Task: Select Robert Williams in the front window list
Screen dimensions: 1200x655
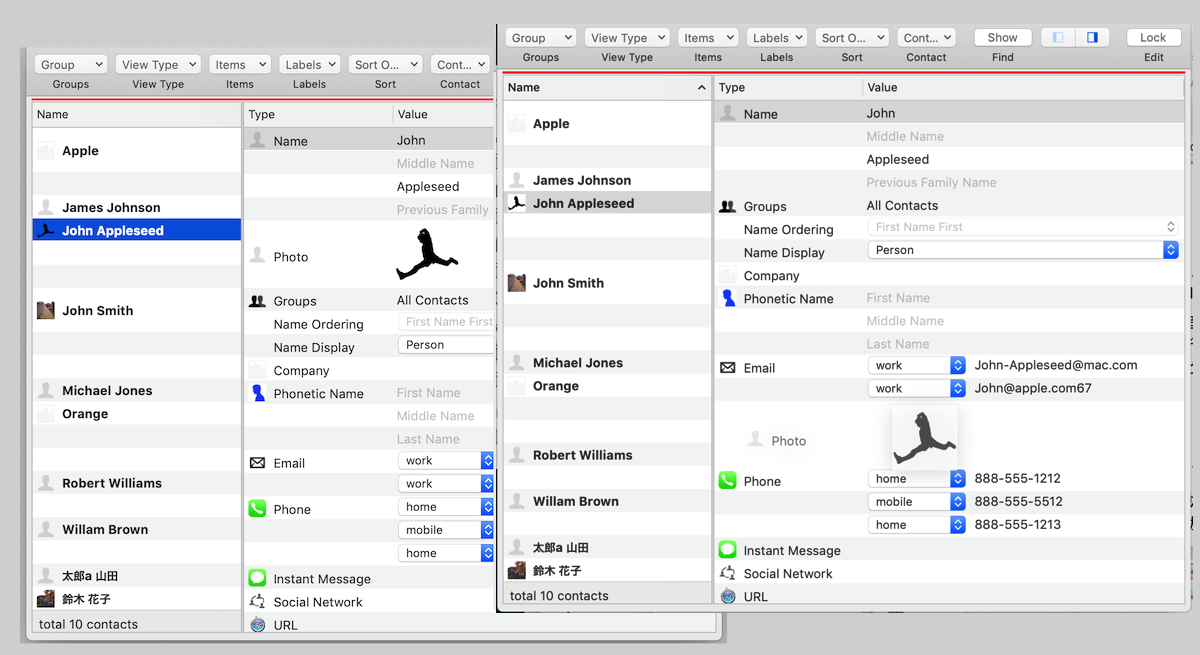Action: tap(582, 455)
